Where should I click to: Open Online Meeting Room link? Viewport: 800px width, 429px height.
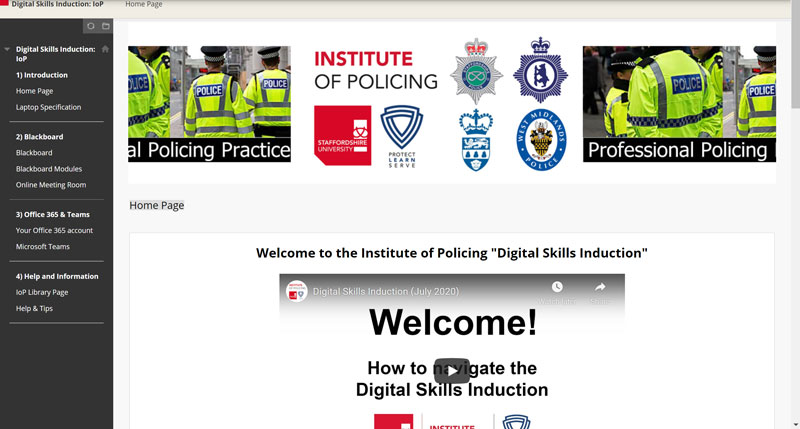pos(51,185)
